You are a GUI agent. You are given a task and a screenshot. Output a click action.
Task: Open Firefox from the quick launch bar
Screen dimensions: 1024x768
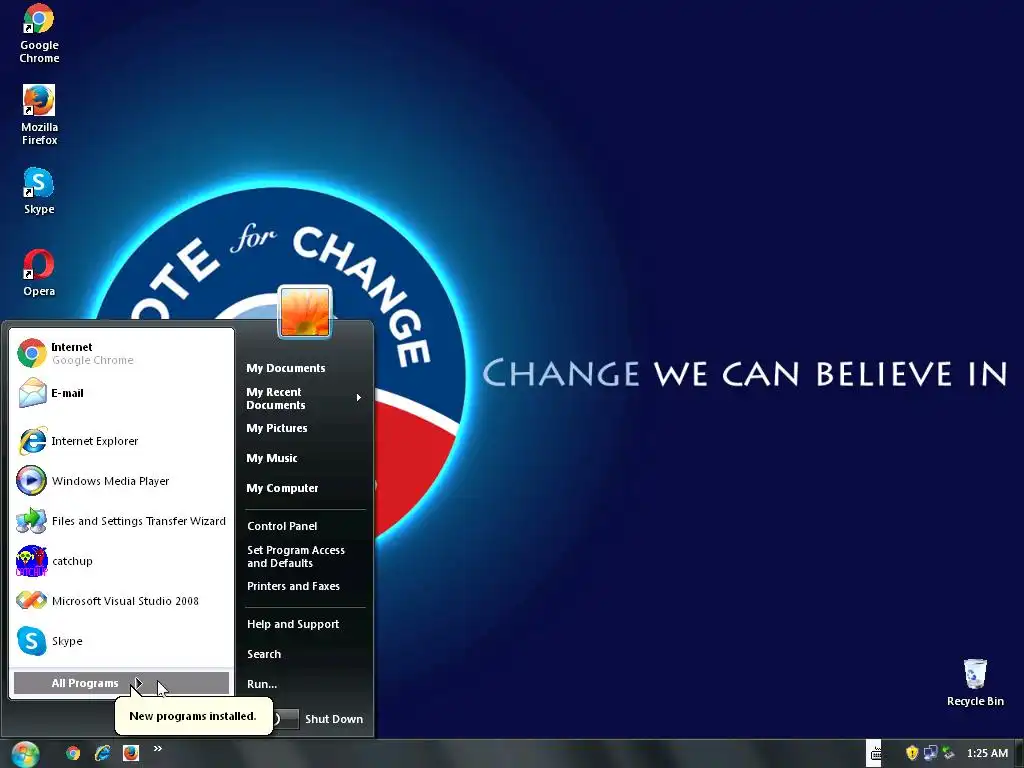pos(131,754)
